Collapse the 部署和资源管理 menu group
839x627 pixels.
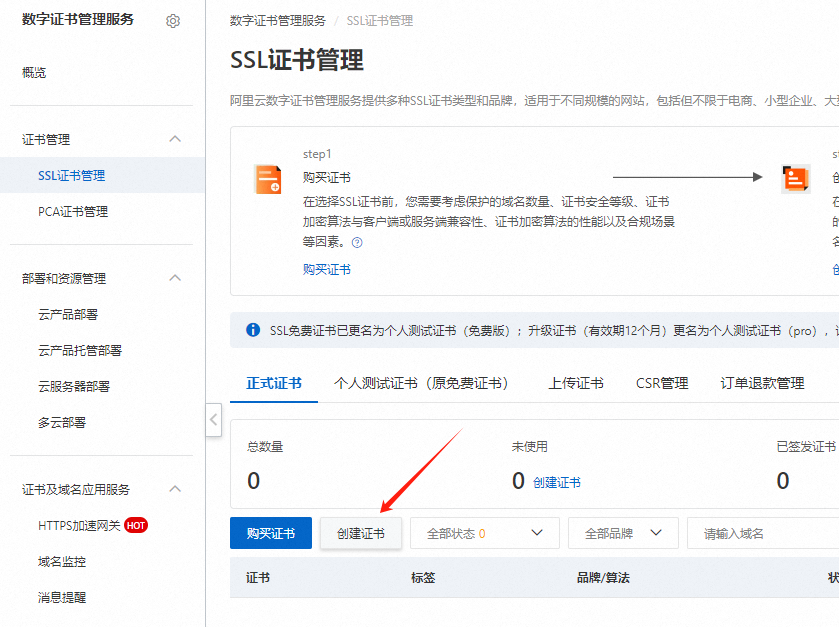[175, 278]
